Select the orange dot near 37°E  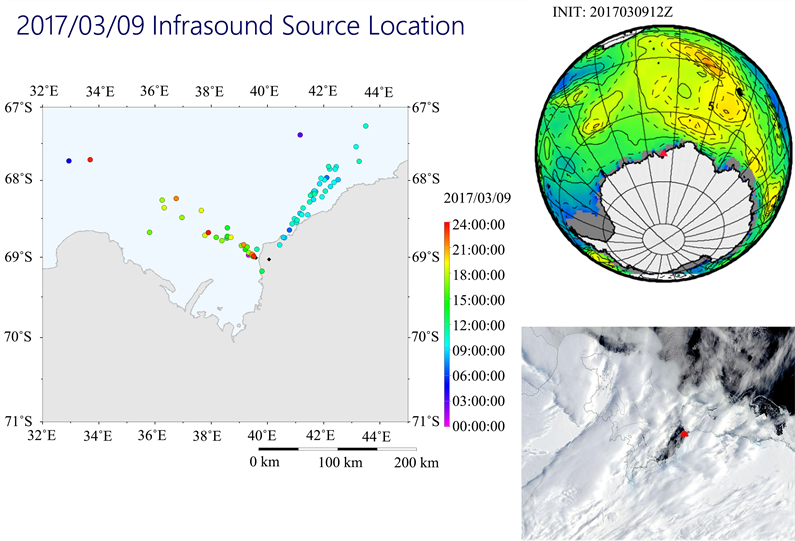coord(176,198)
